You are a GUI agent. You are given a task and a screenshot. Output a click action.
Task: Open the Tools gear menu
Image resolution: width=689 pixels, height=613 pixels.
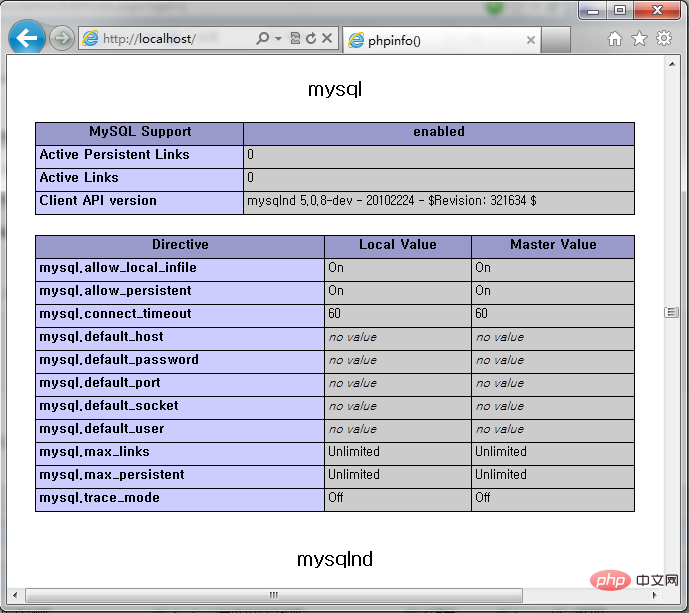pos(664,38)
